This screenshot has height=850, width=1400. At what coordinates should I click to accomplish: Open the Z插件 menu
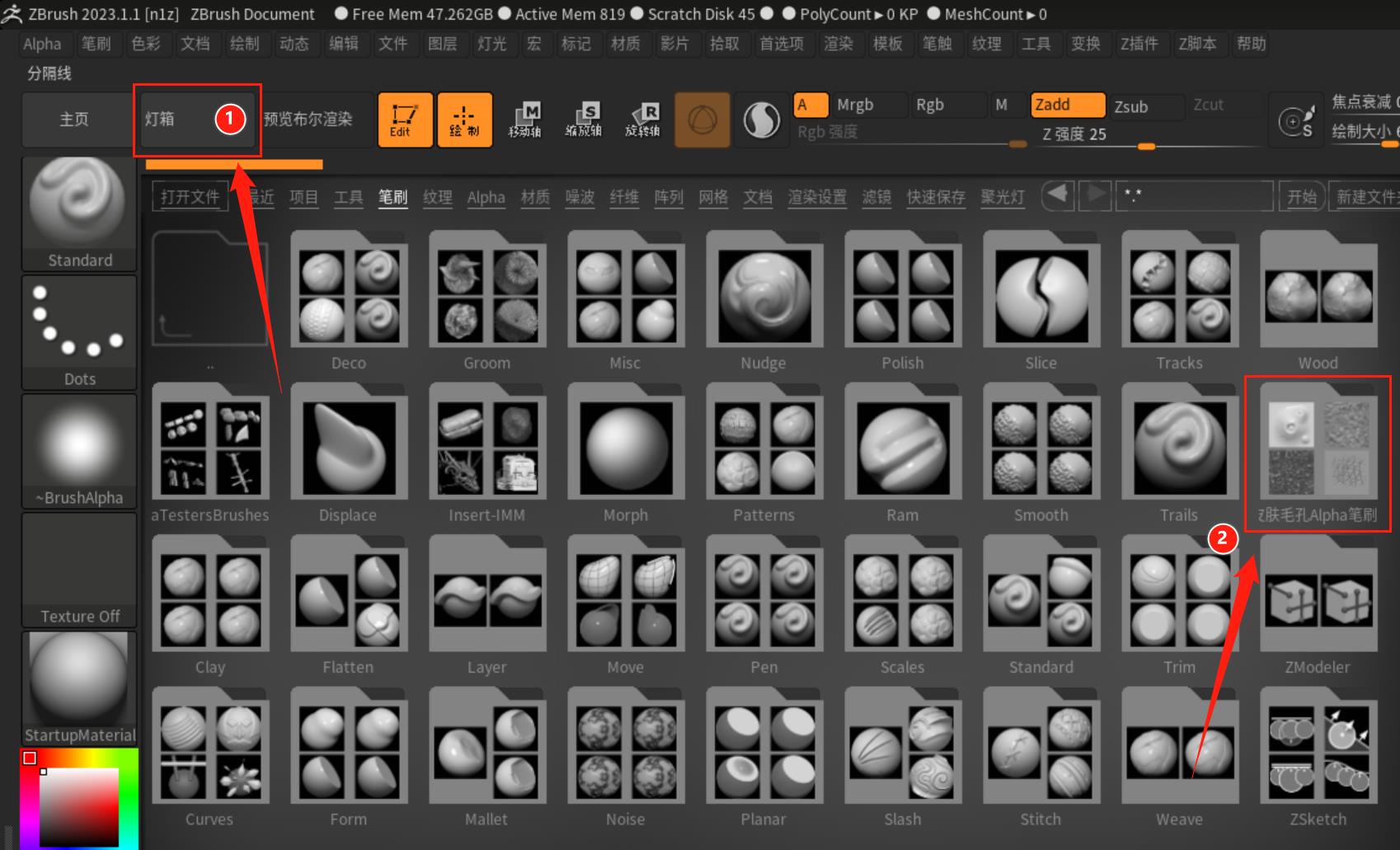1139,44
